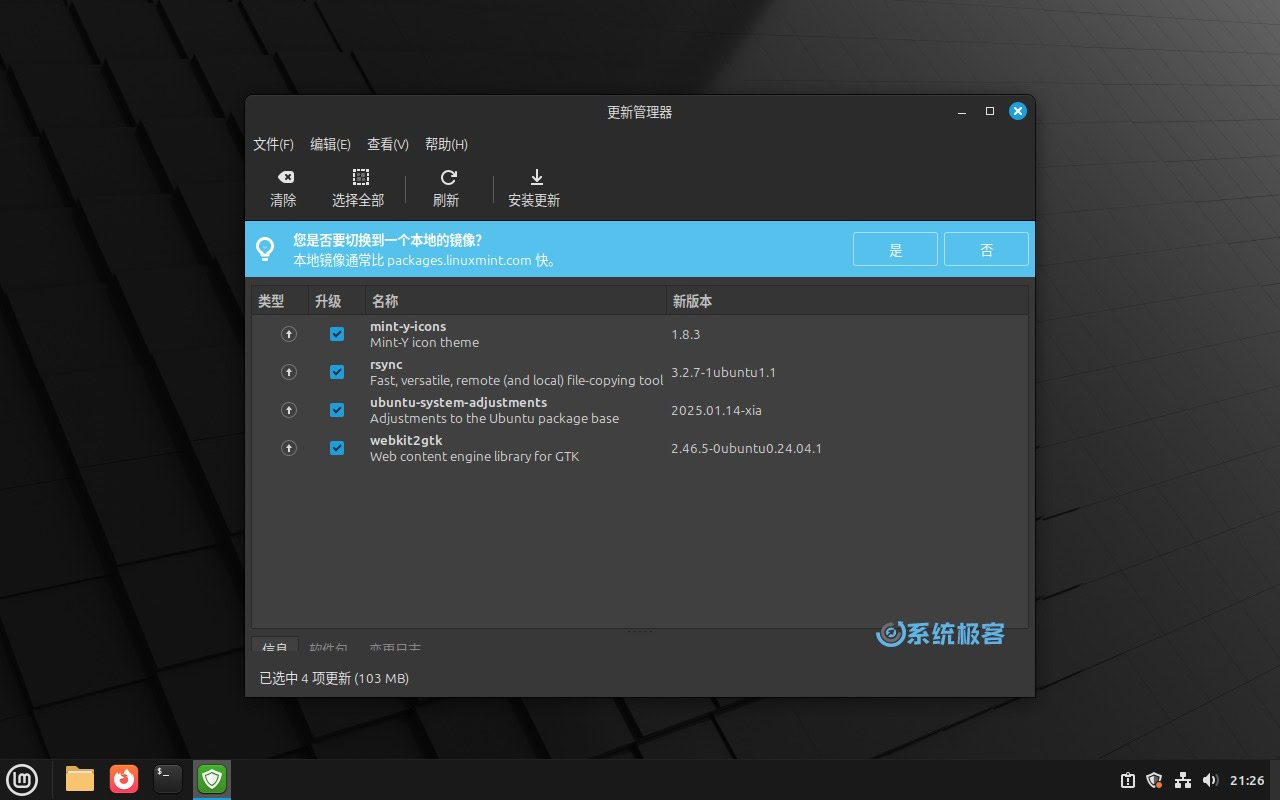Uncheck the webkit2gtk upgrade checkbox
1280x800 pixels.
tap(337, 448)
